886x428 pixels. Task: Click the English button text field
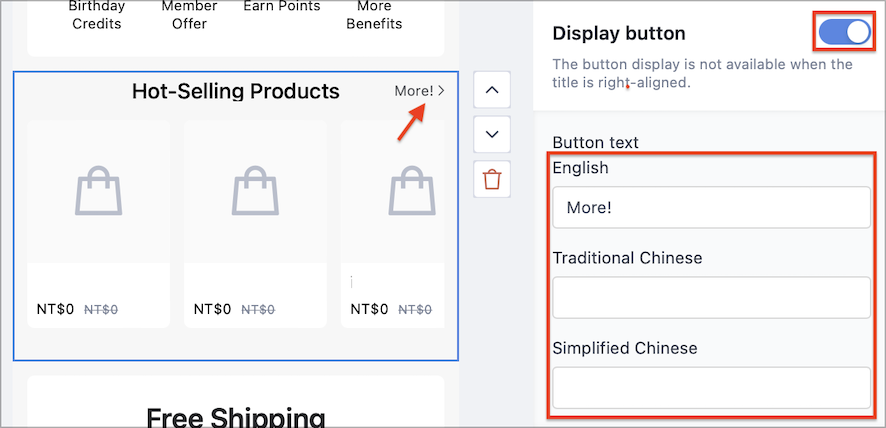(711, 207)
